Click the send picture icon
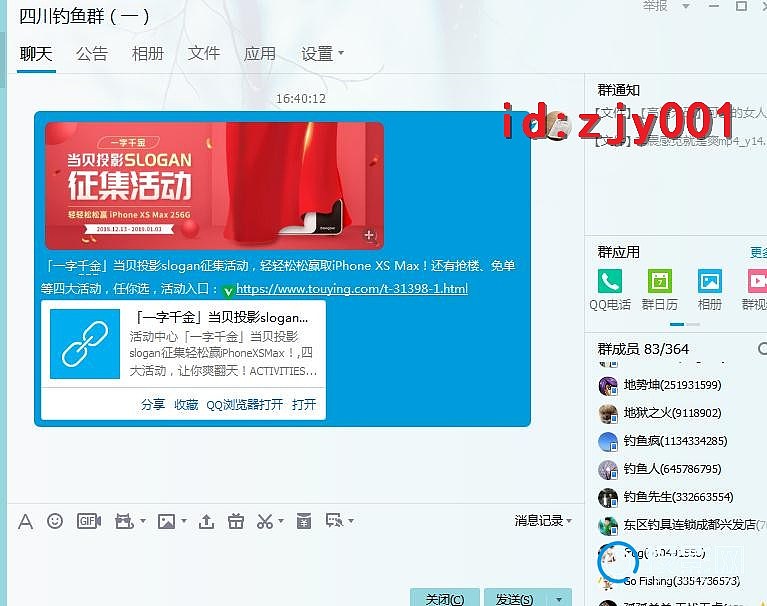 (x=166, y=521)
